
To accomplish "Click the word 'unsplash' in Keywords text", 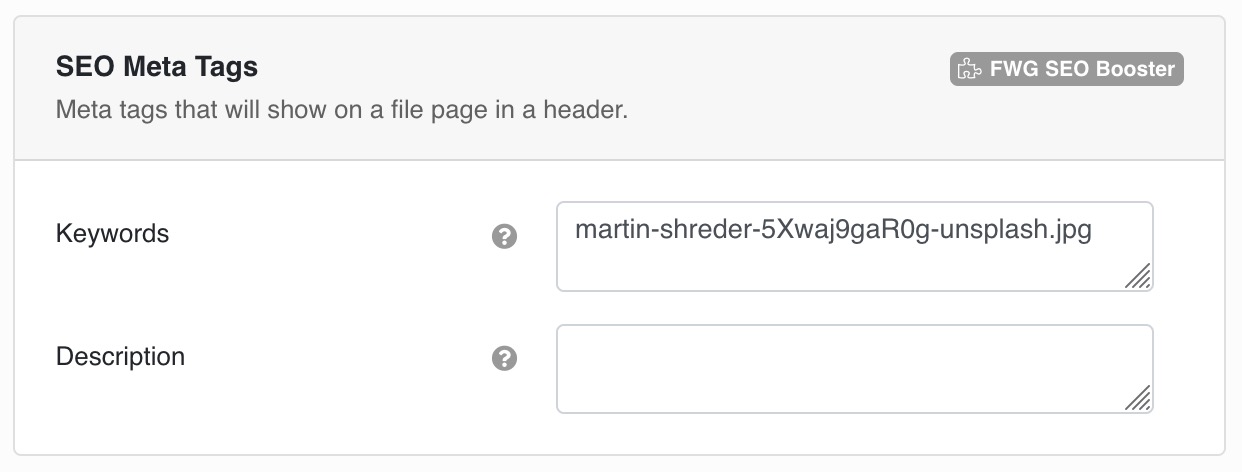I will click(992, 230).
